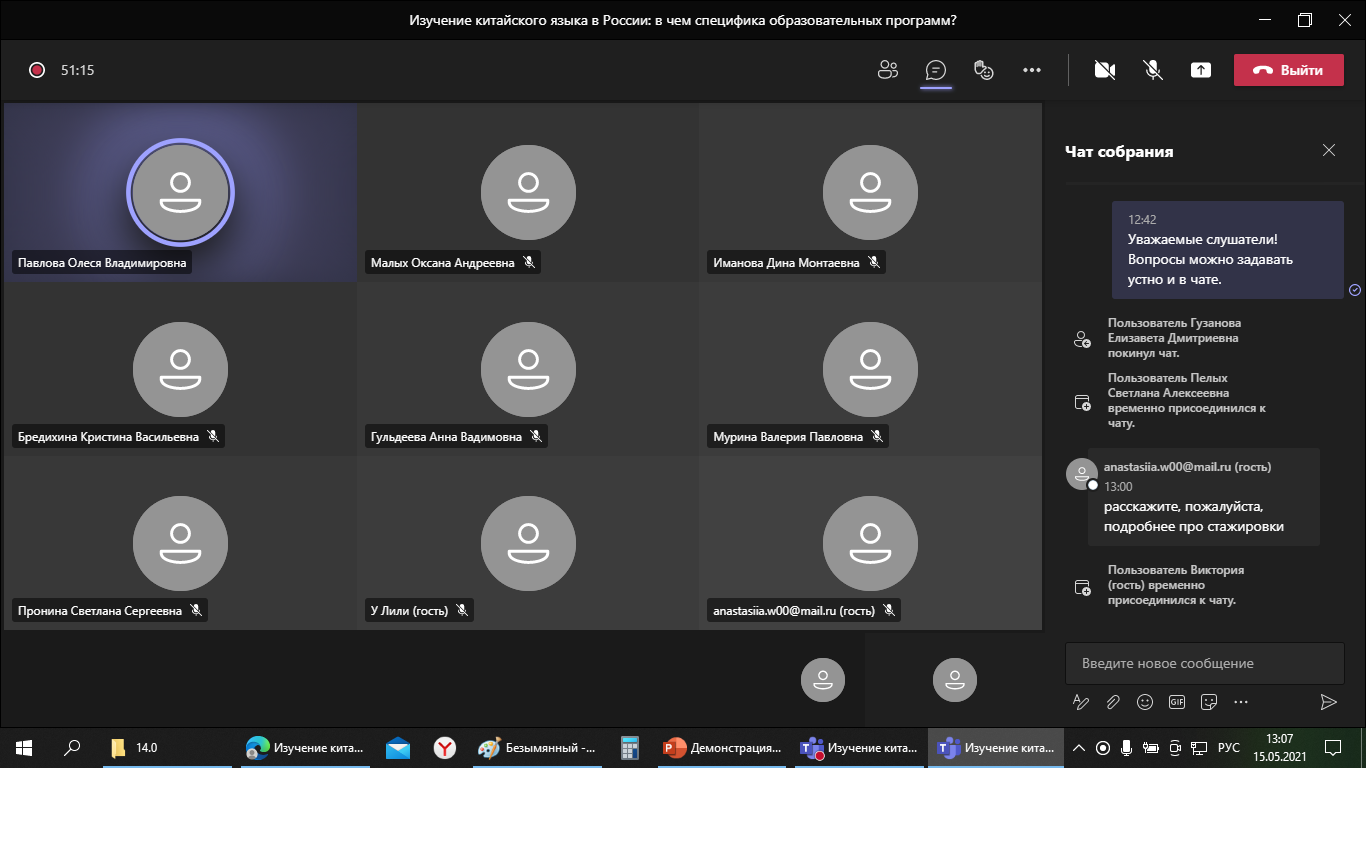Open more actions ellipsis in meeting toolbar
The height and width of the screenshot is (848, 1366).
(1032, 70)
